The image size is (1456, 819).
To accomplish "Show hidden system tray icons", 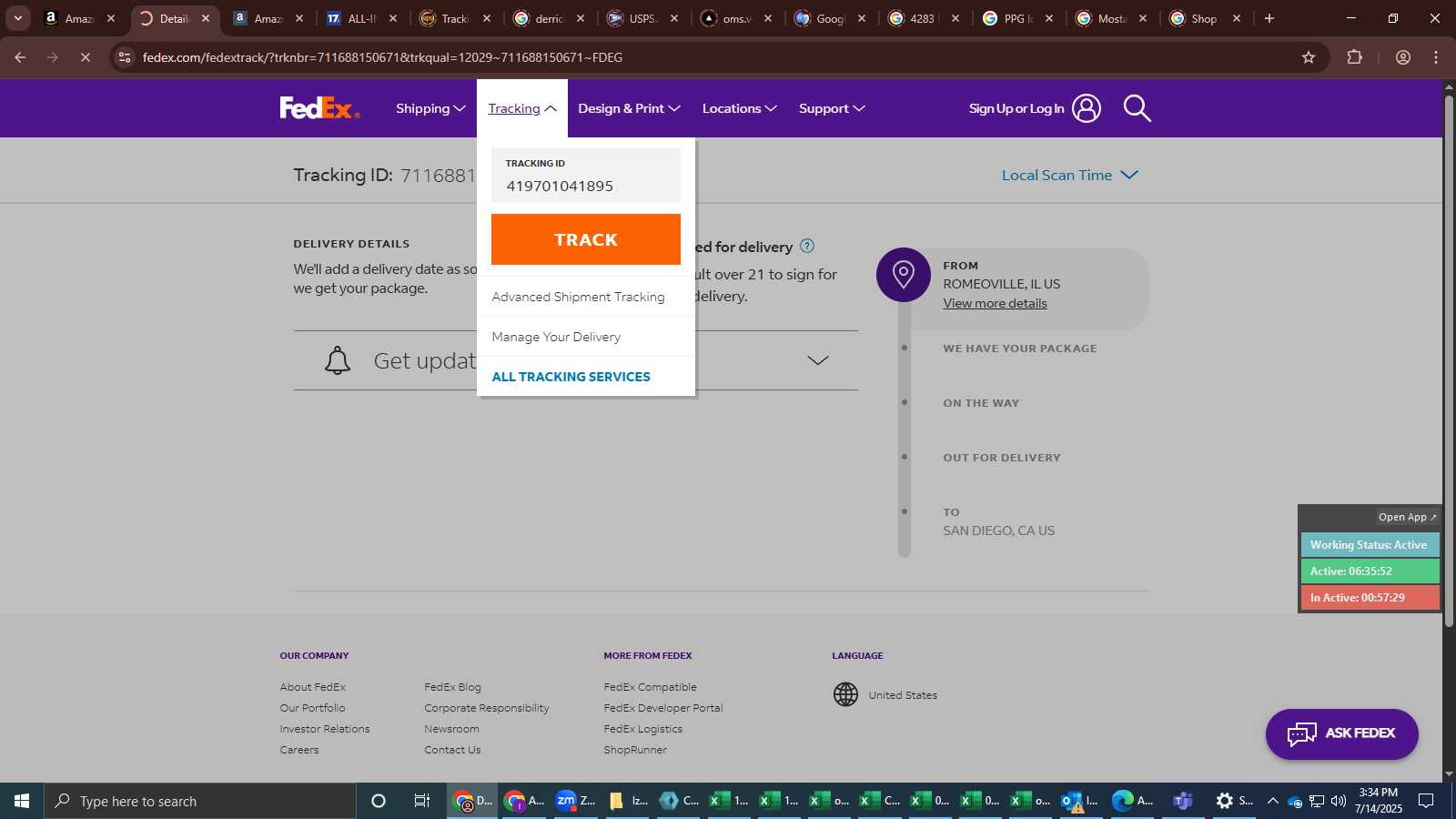I will (1273, 801).
